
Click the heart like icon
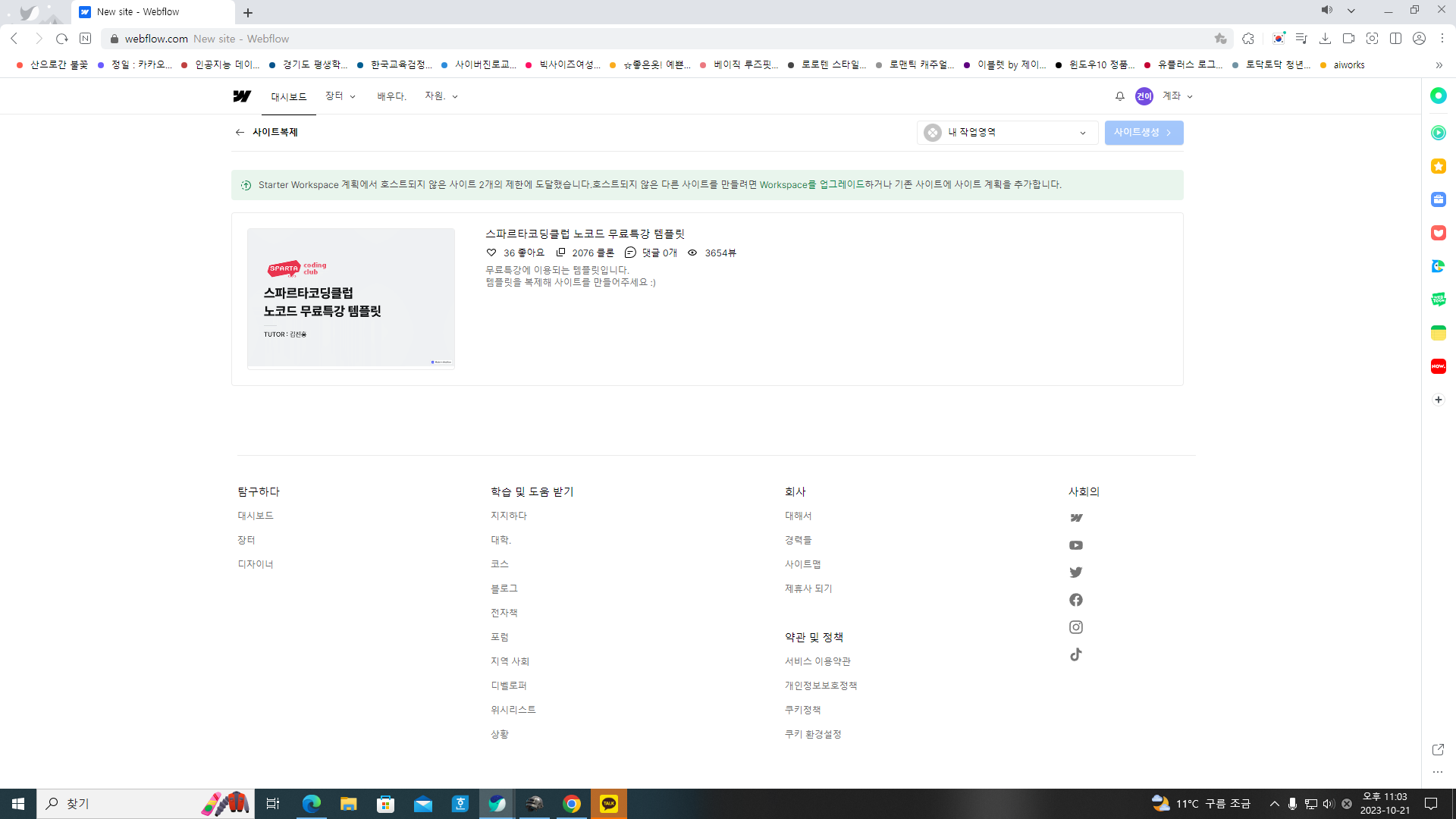491,253
